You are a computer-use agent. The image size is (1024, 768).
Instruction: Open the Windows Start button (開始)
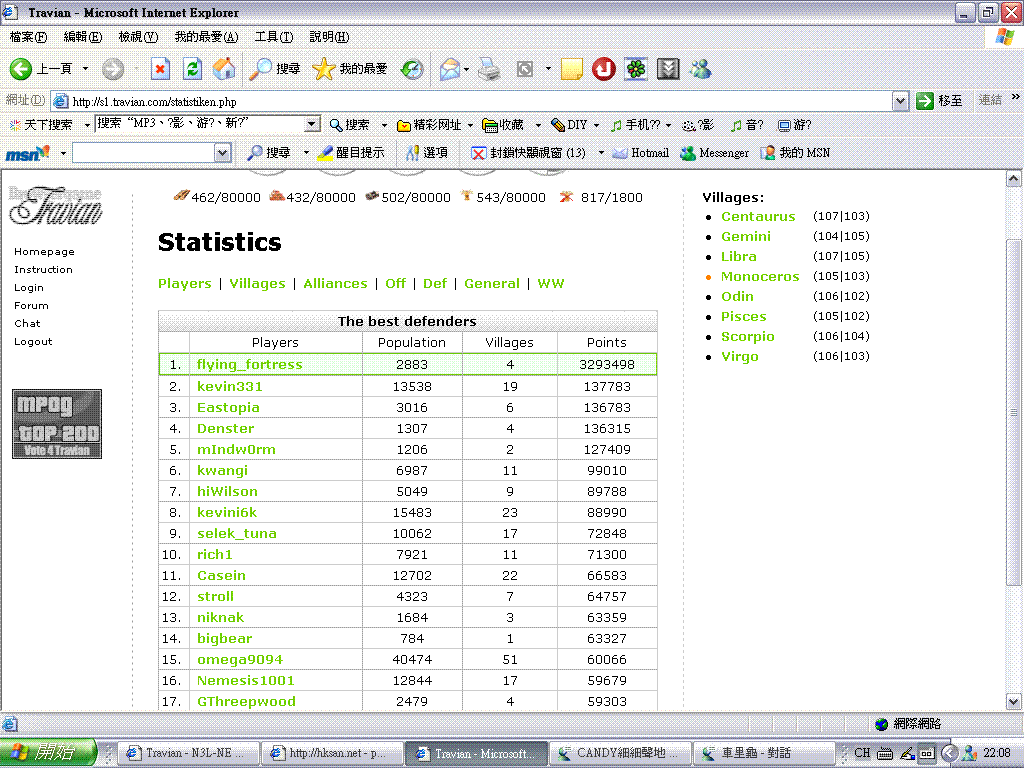coord(48,752)
